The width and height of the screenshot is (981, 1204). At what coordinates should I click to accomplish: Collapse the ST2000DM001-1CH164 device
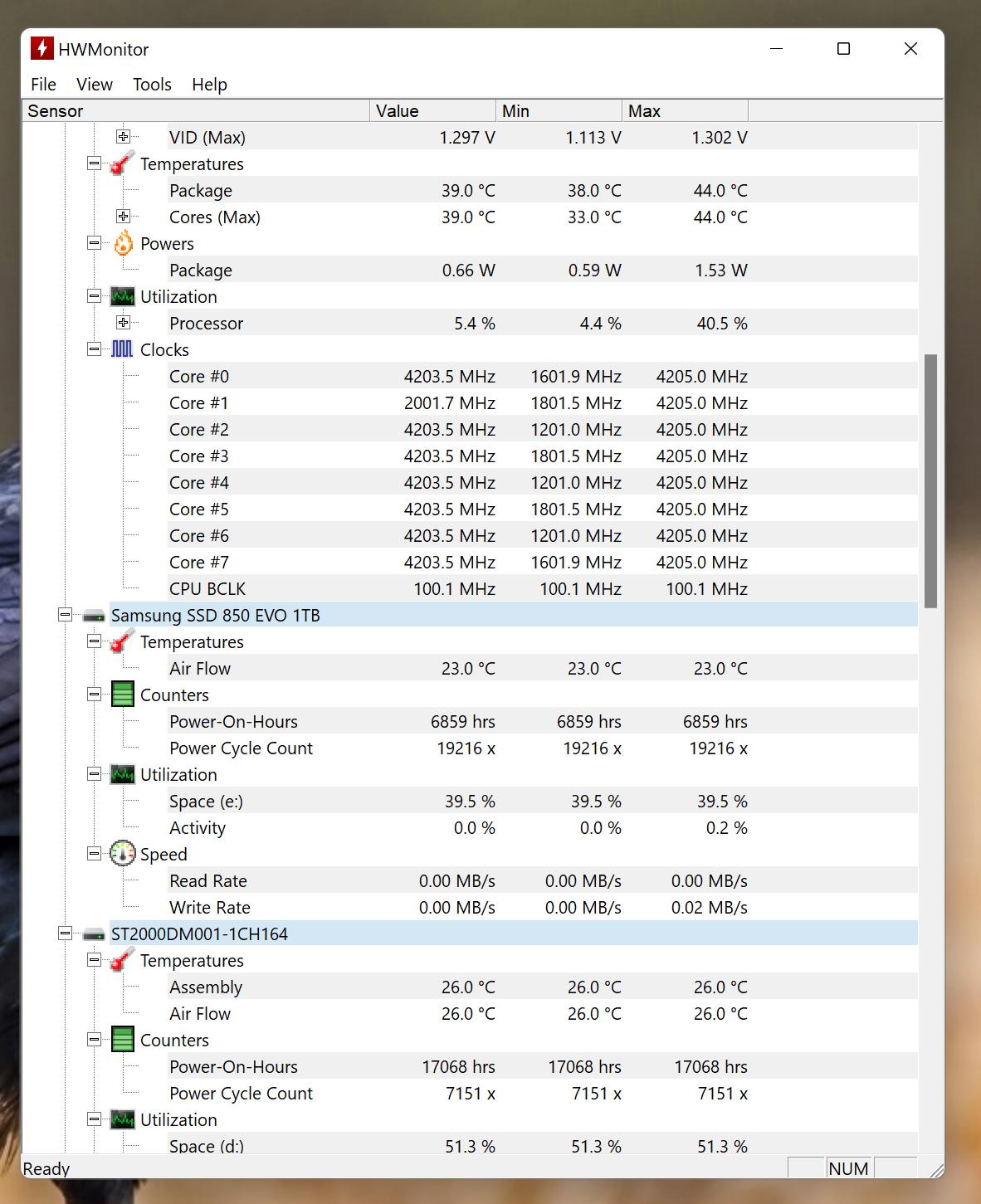tap(65, 933)
